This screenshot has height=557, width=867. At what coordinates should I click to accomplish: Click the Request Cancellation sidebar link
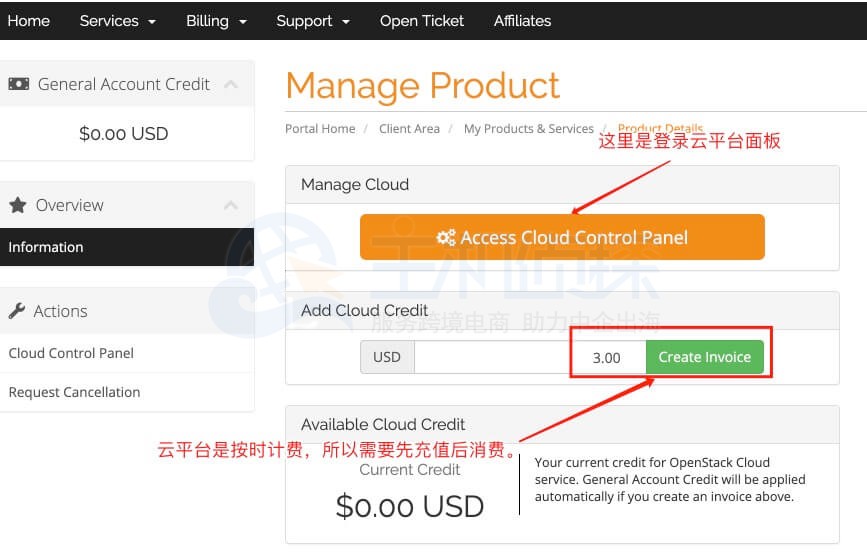point(74,392)
